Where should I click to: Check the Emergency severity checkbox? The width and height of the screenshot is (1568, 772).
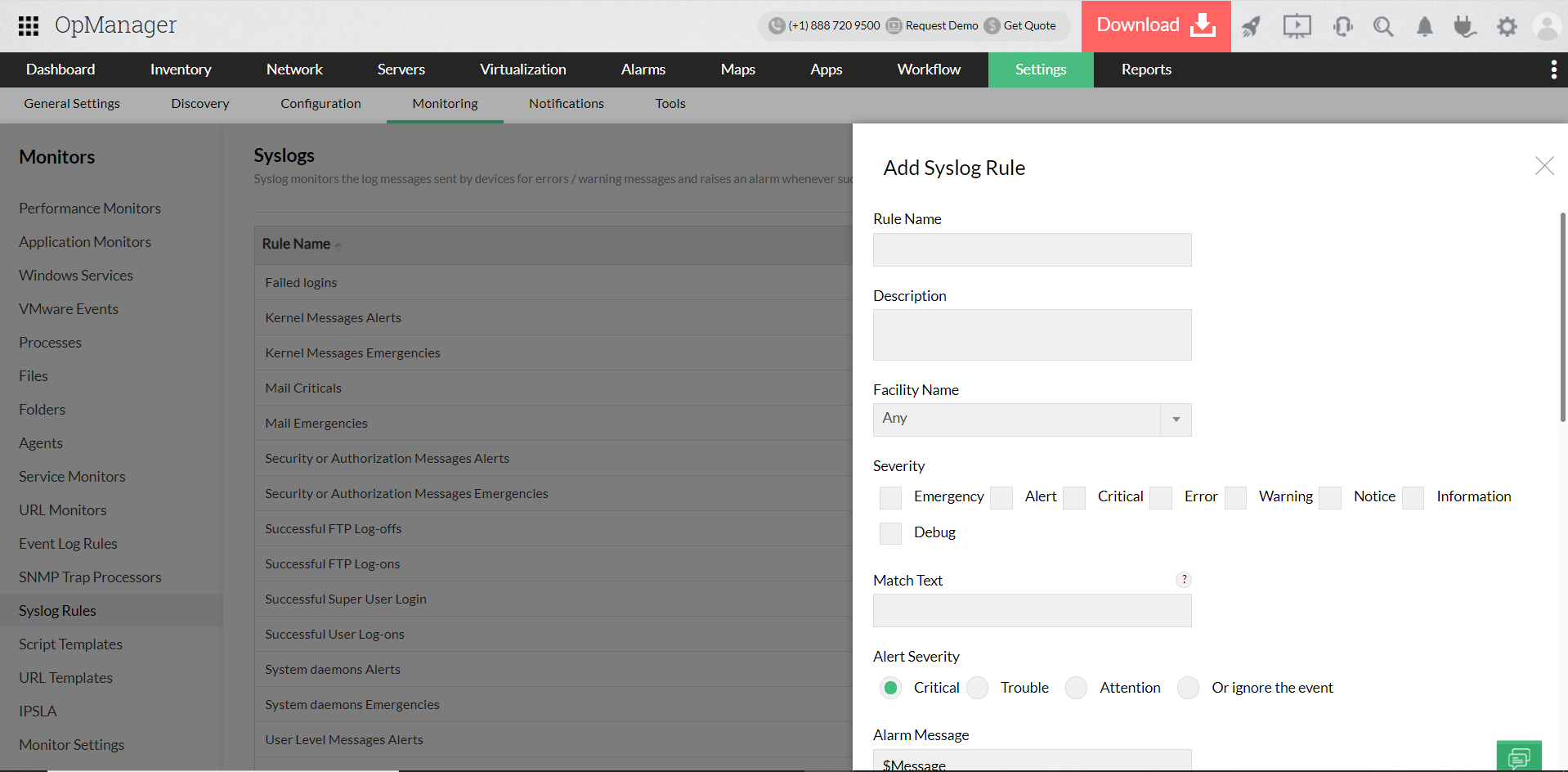point(891,497)
